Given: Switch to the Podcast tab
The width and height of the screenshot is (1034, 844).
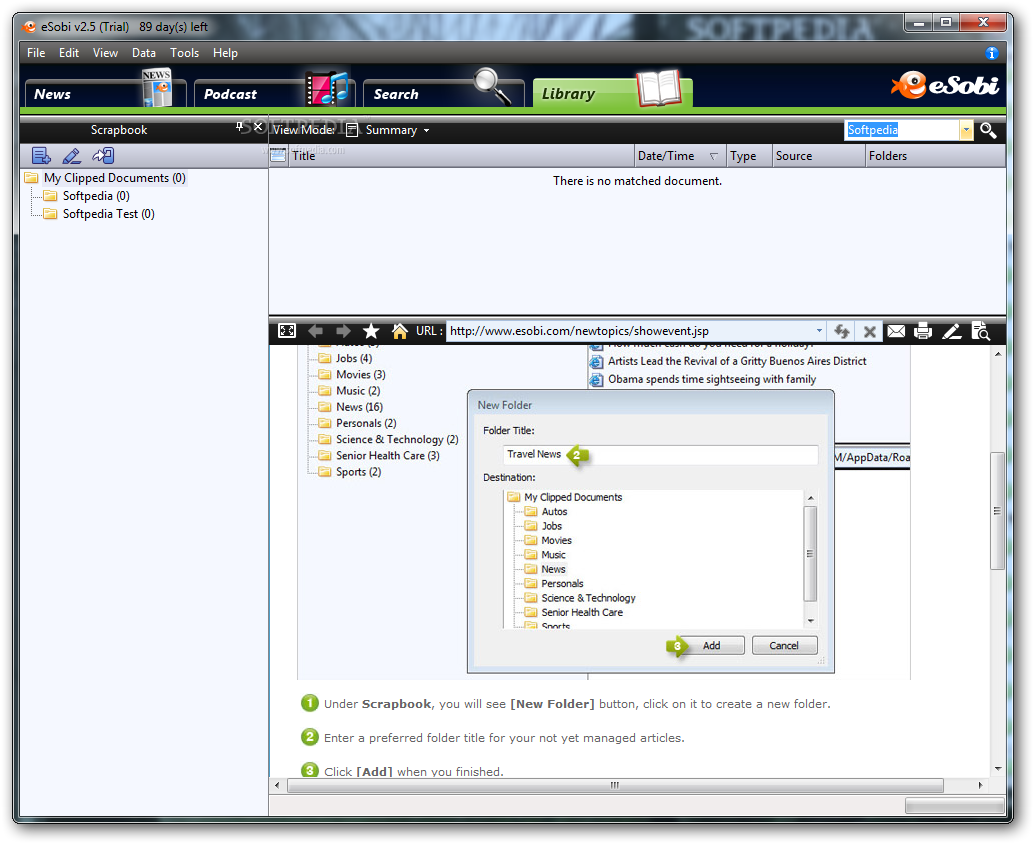Looking at the screenshot, I should tap(274, 93).
